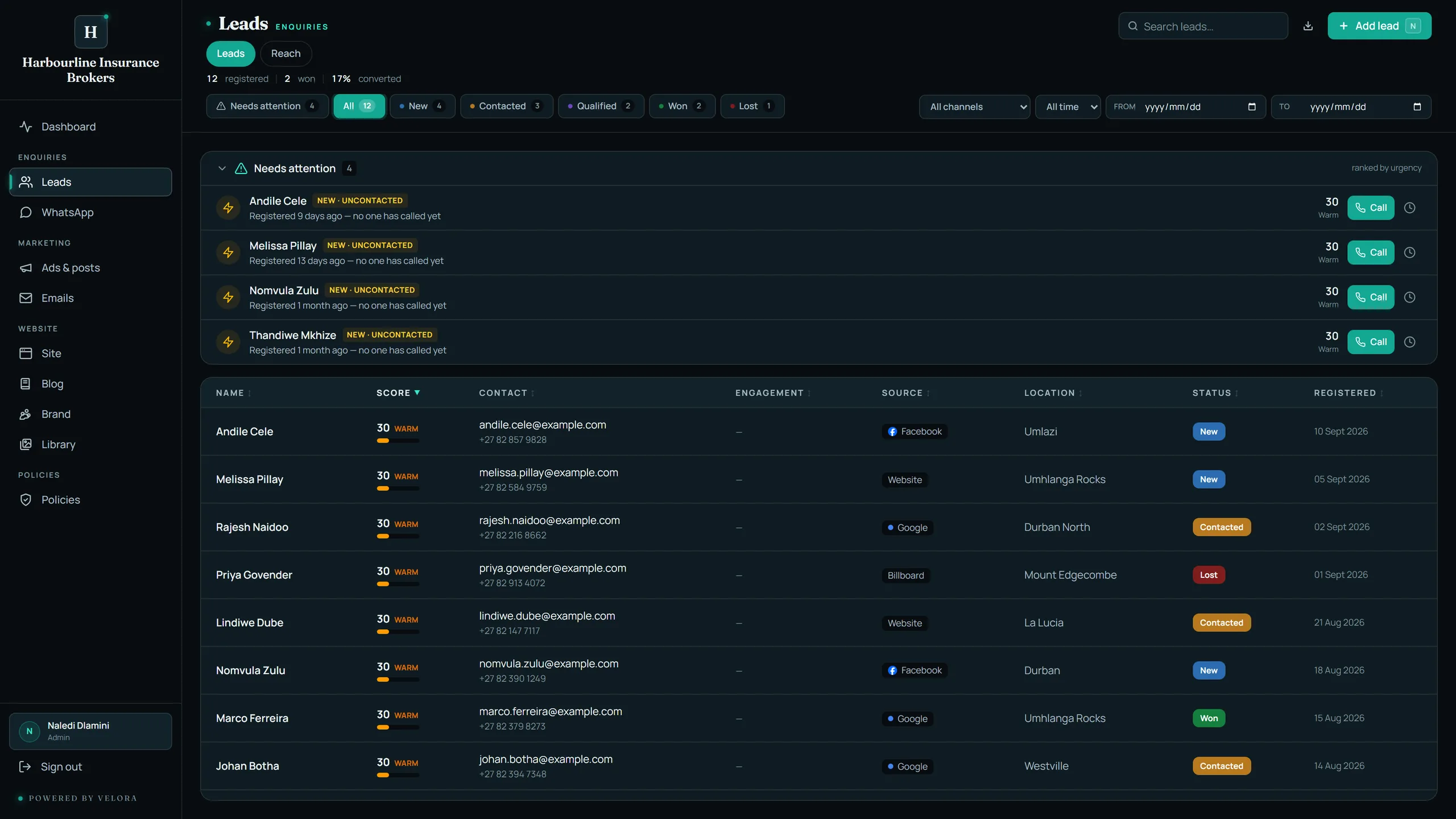Sort the table by Registered column
The width and height of the screenshot is (1456, 819).
pos(1348,393)
